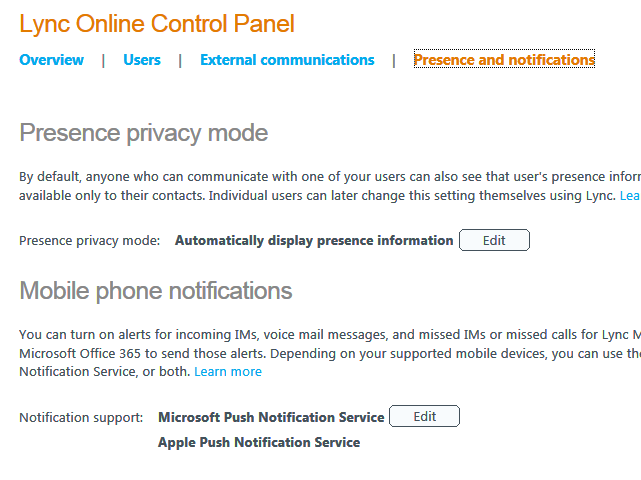Click the Automatically display presence information value
Screen dimensions: 641x480
(x=314, y=240)
